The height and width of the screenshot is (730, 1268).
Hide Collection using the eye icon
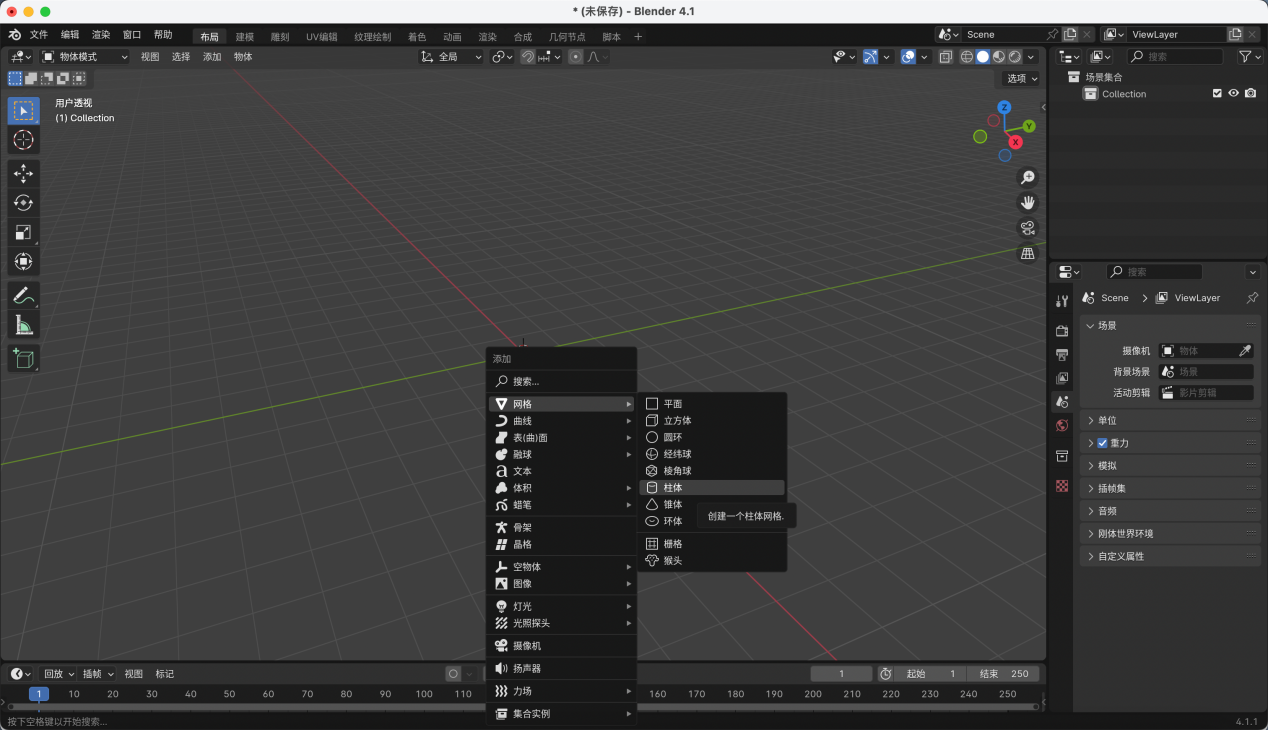1233,94
